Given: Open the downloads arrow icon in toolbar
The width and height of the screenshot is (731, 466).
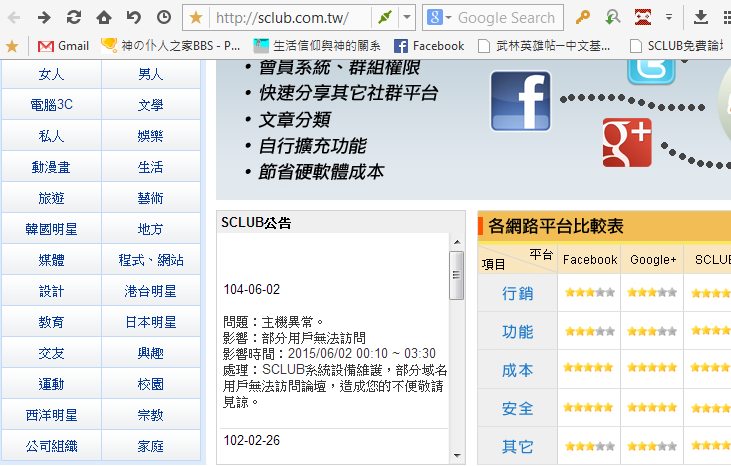Looking at the screenshot, I should pos(701,17).
